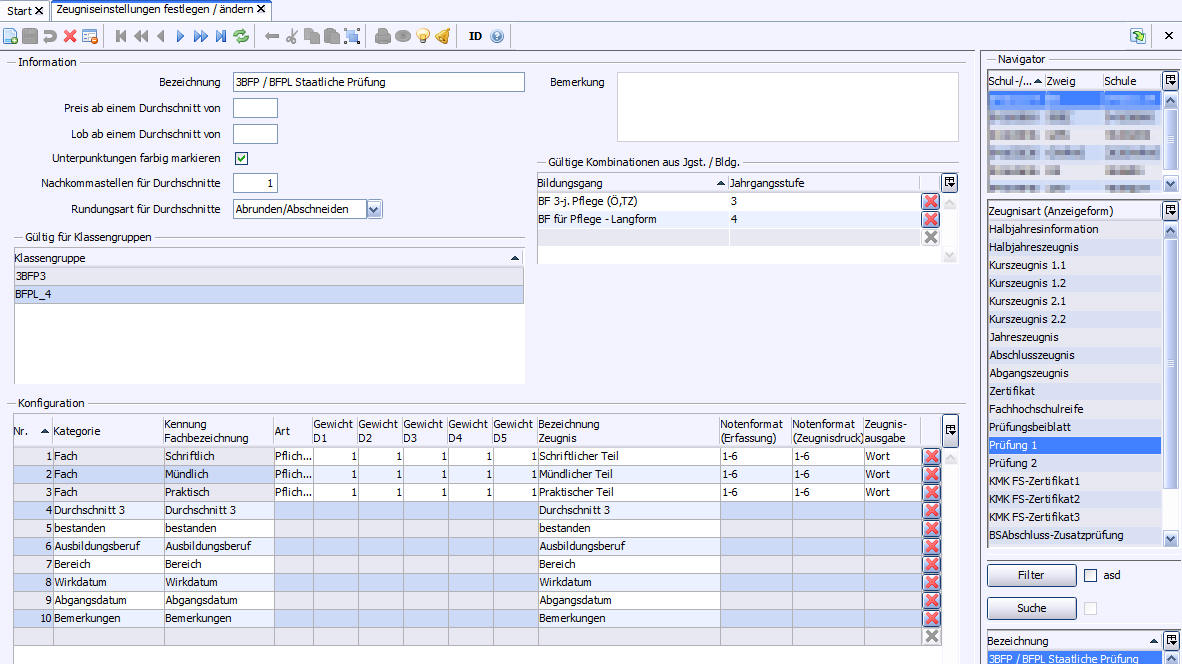Click the ID toolbar button
This screenshot has height=664, width=1182.
[x=475, y=36]
